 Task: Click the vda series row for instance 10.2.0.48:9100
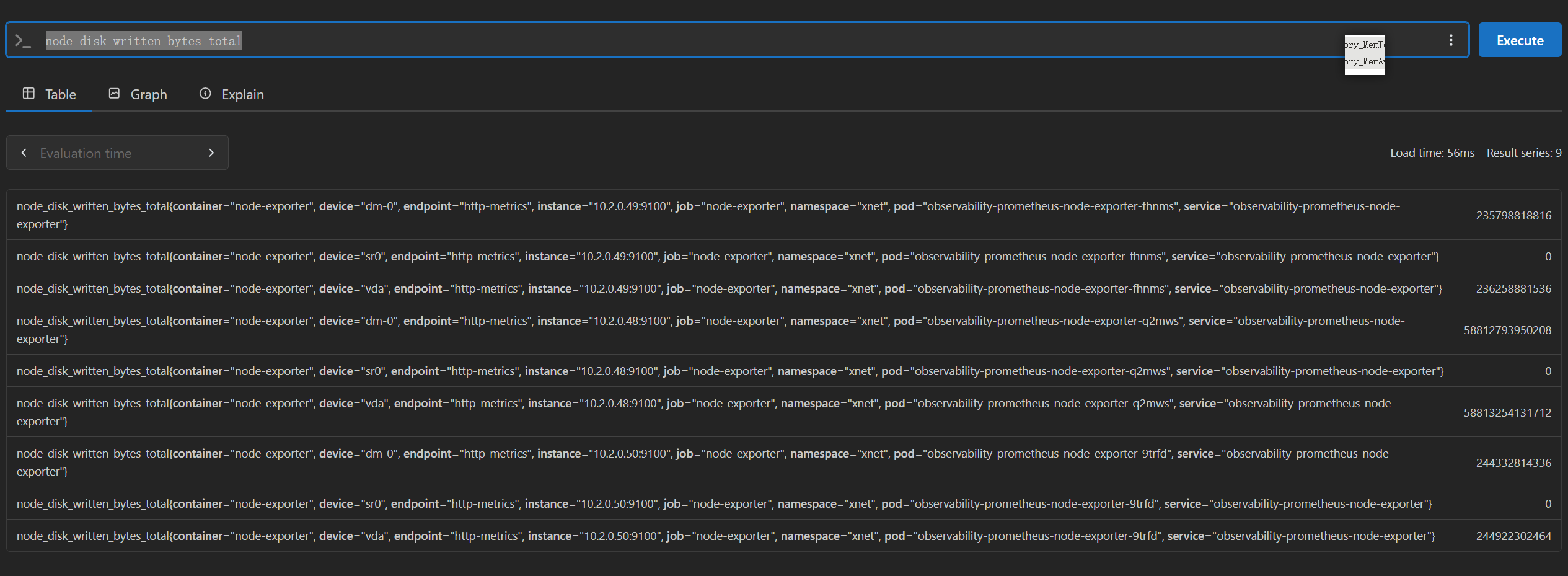tap(783, 412)
